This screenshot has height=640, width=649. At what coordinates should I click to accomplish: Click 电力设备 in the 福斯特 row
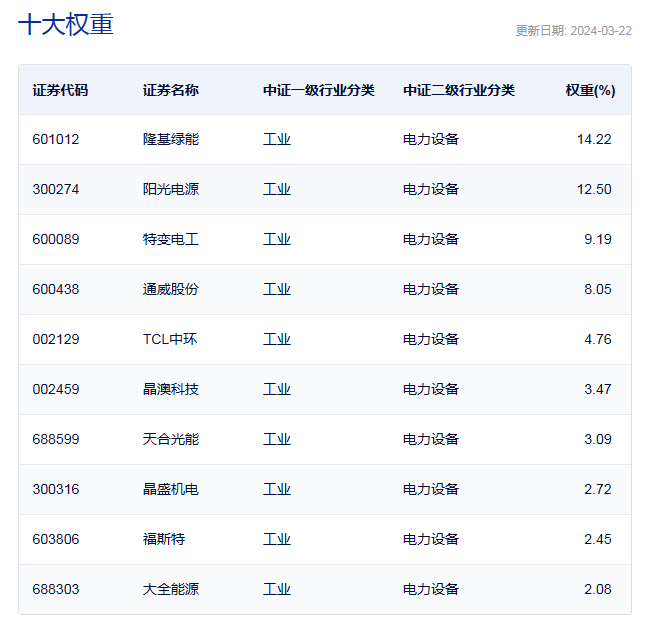point(431,539)
